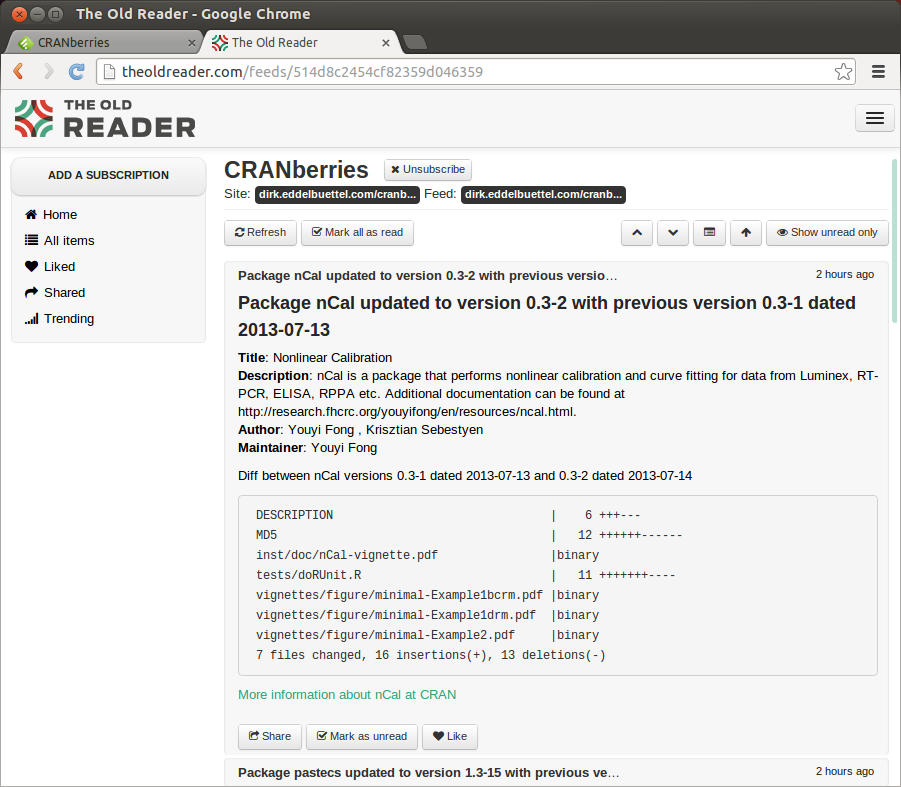Click the 'vignettes/figure/minimal-Example2.pdf' diff line
Screen dimensions: 901x787
[428, 635]
